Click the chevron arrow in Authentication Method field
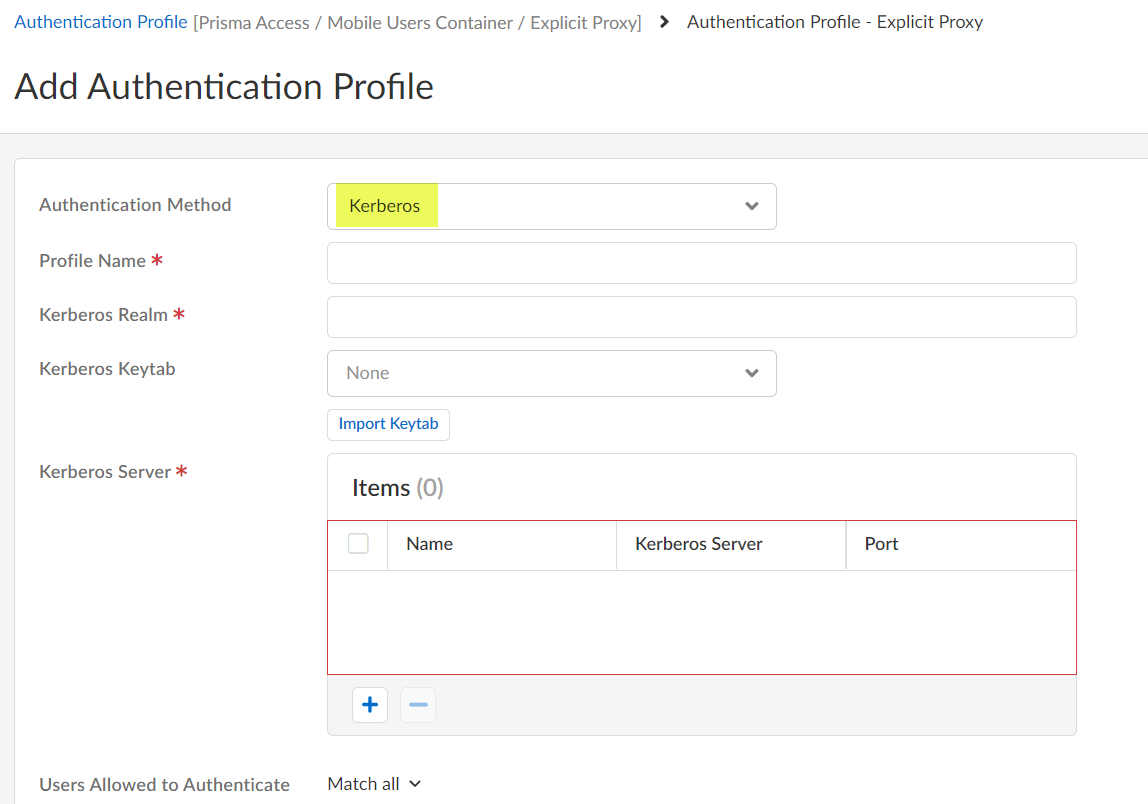The width and height of the screenshot is (1148, 804). [752, 206]
